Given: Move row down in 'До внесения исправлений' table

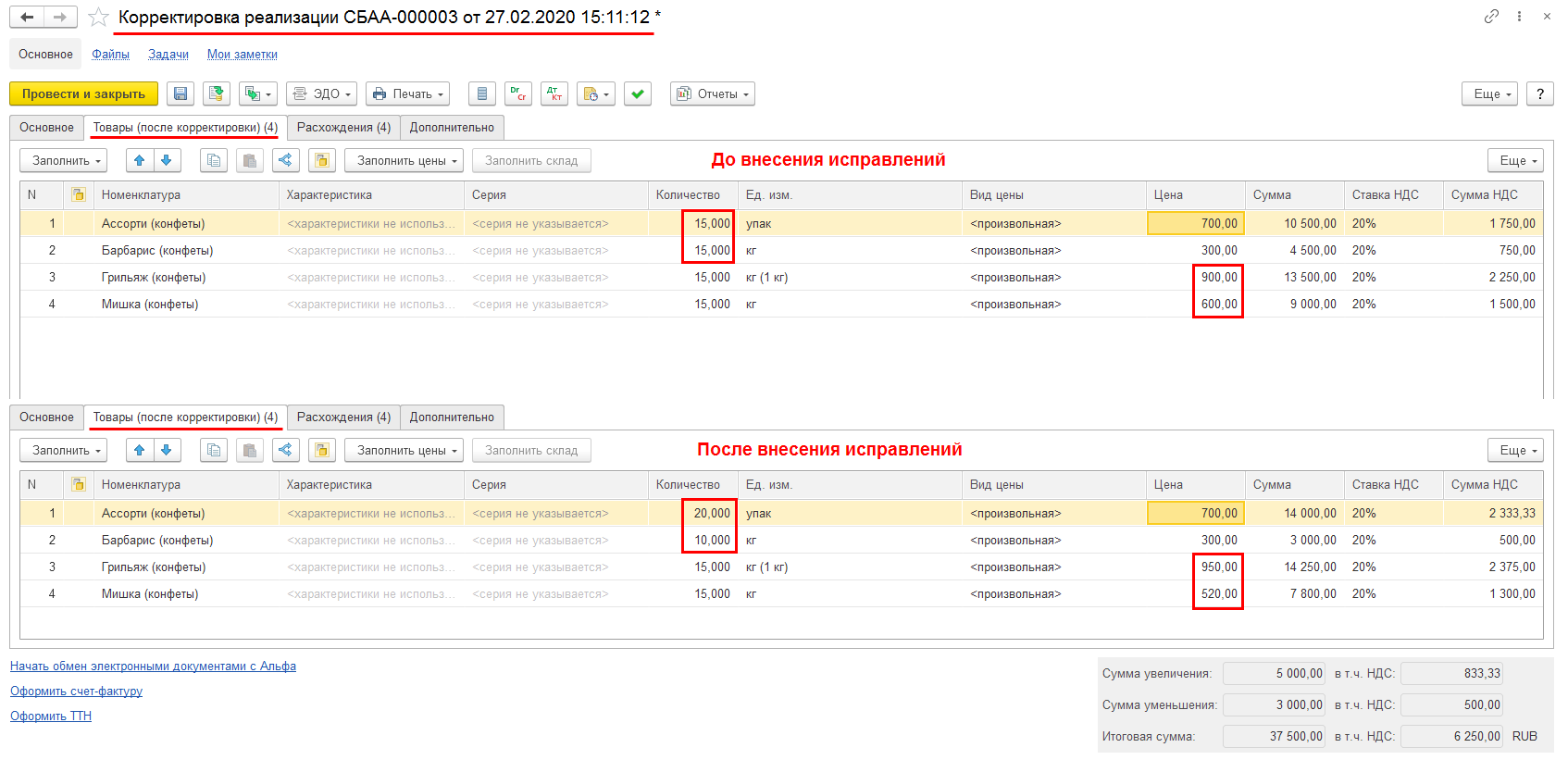Looking at the screenshot, I should coord(167,160).
